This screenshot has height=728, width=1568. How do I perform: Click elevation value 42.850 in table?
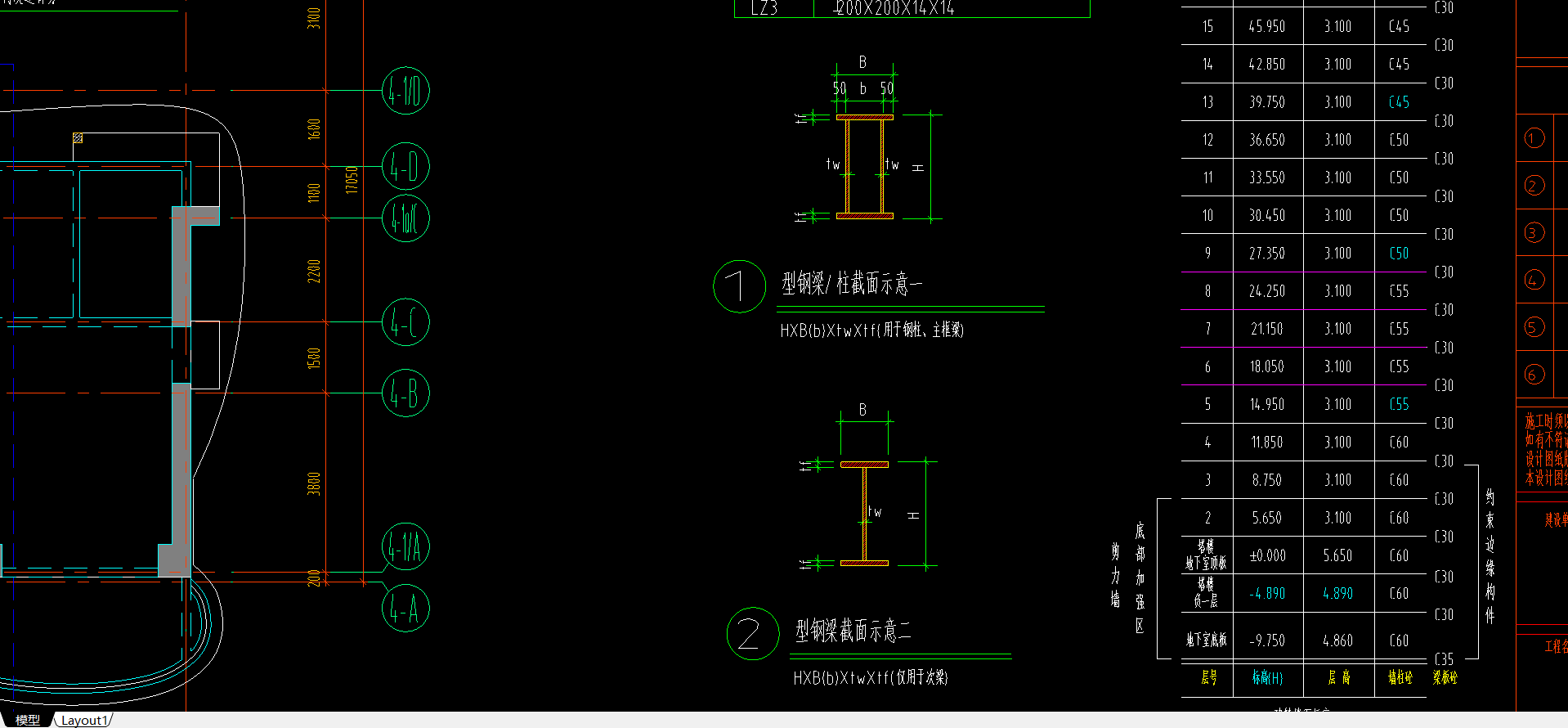[x=1266, y=64]
